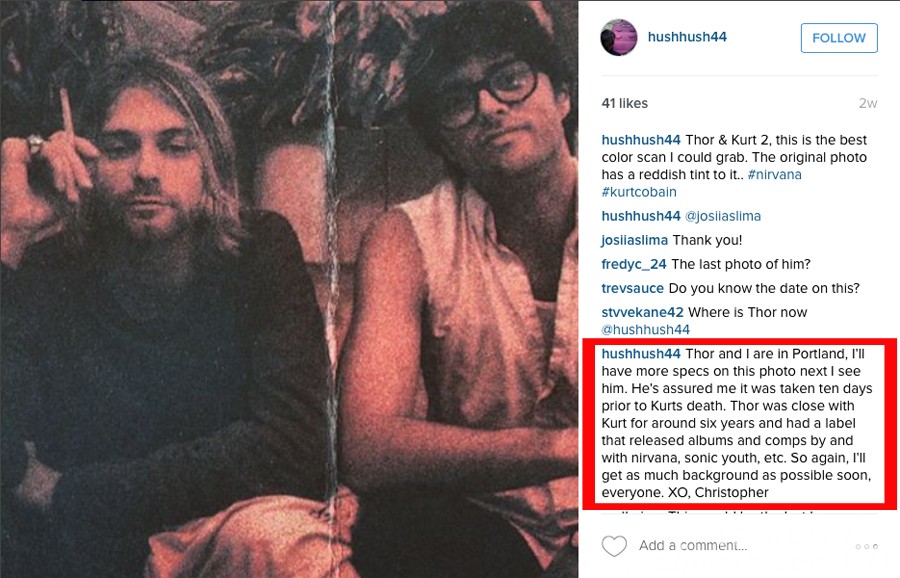The image size is (900, 578).
Task: View josiiaslima commenter profile
Action: 634,240
